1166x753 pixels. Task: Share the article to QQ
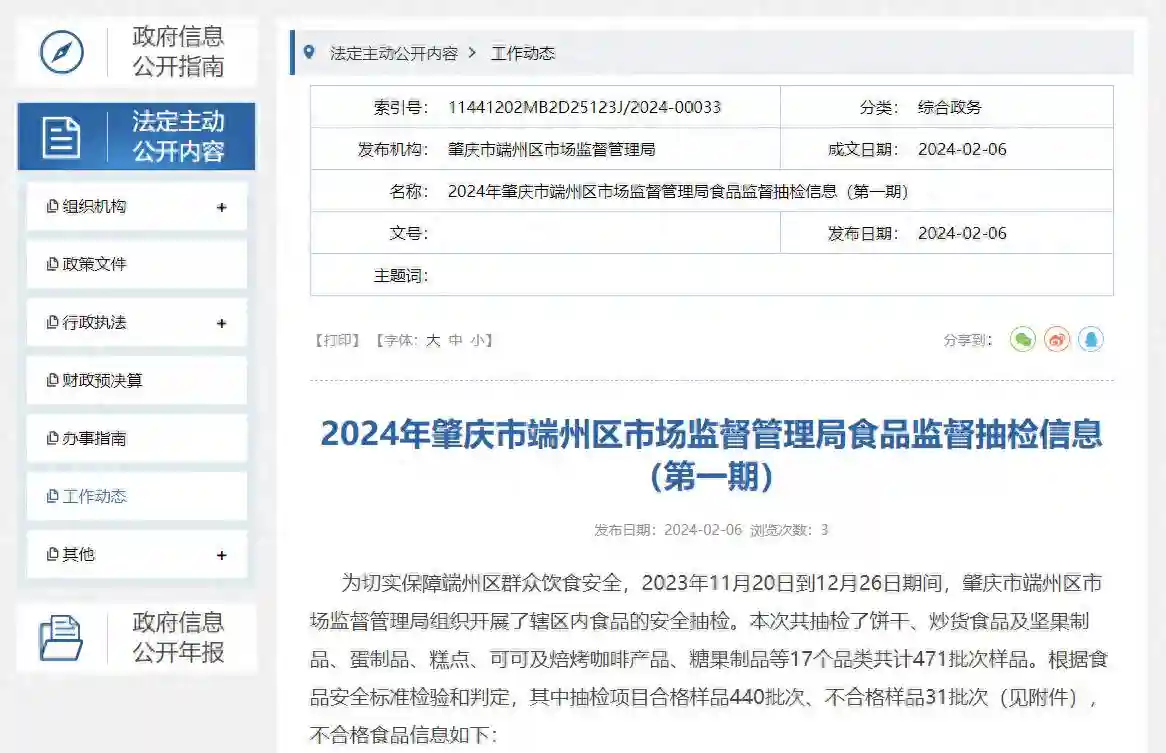point(1092,339)
